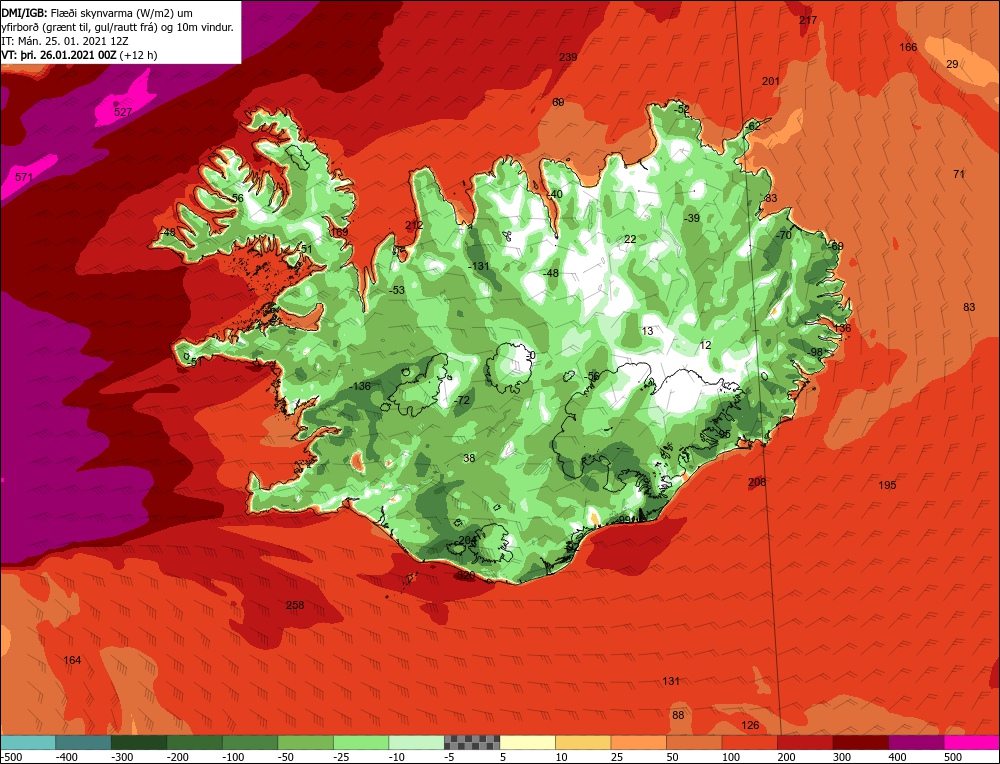
Task: Click the 201 flux value
Action: tap(771, 81)
